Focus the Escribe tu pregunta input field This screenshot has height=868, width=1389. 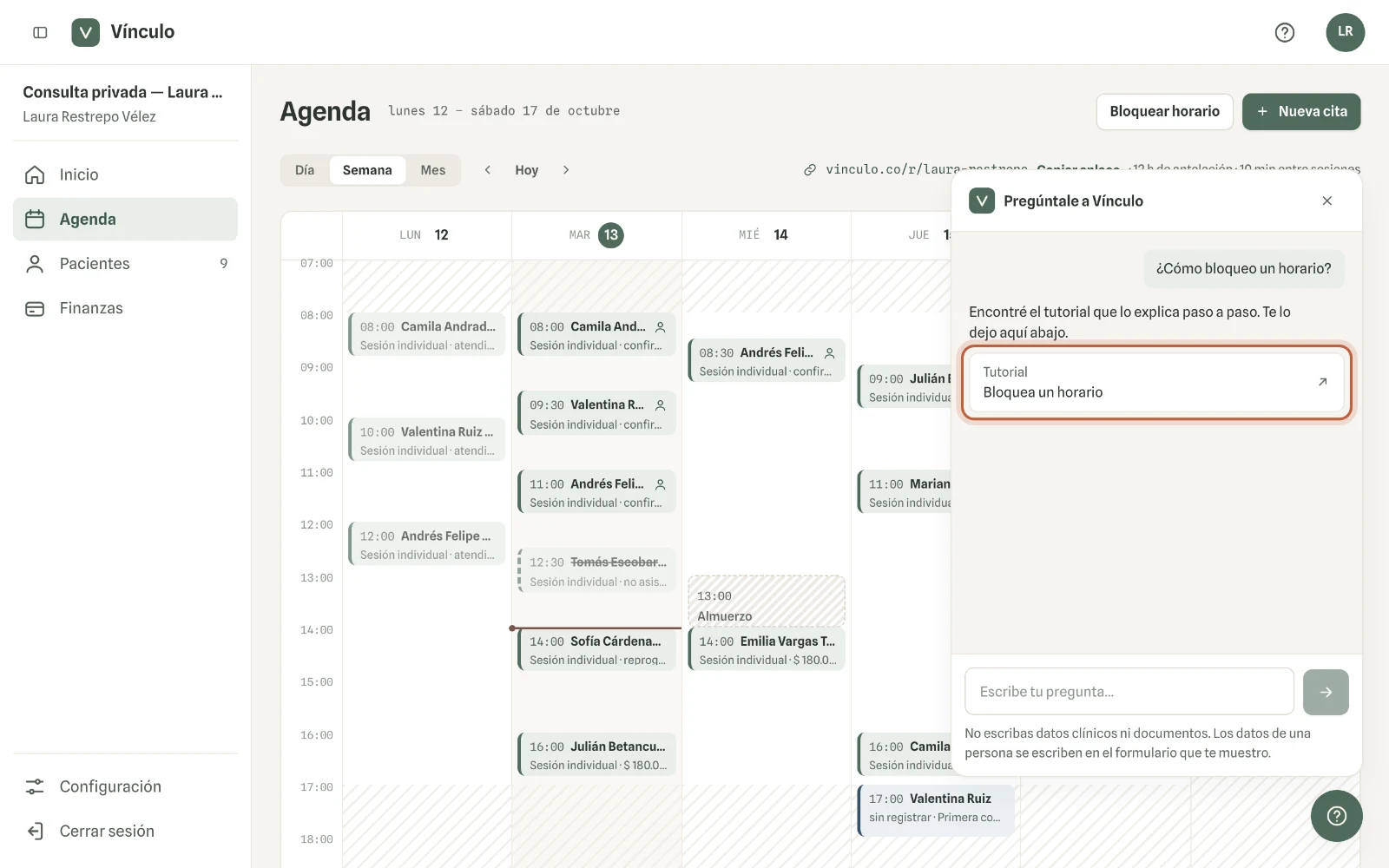click(1129, 692)
